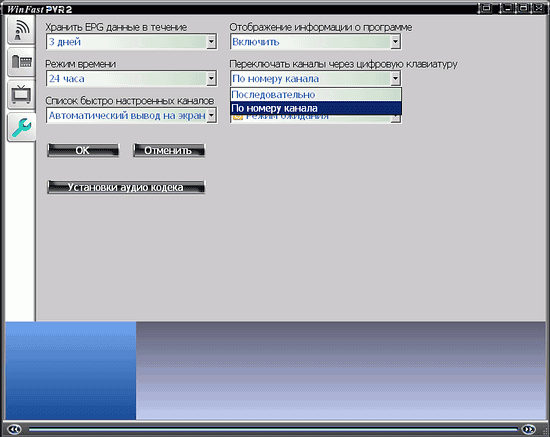Maximize the WinFast PVR2 window

(523, 8)
